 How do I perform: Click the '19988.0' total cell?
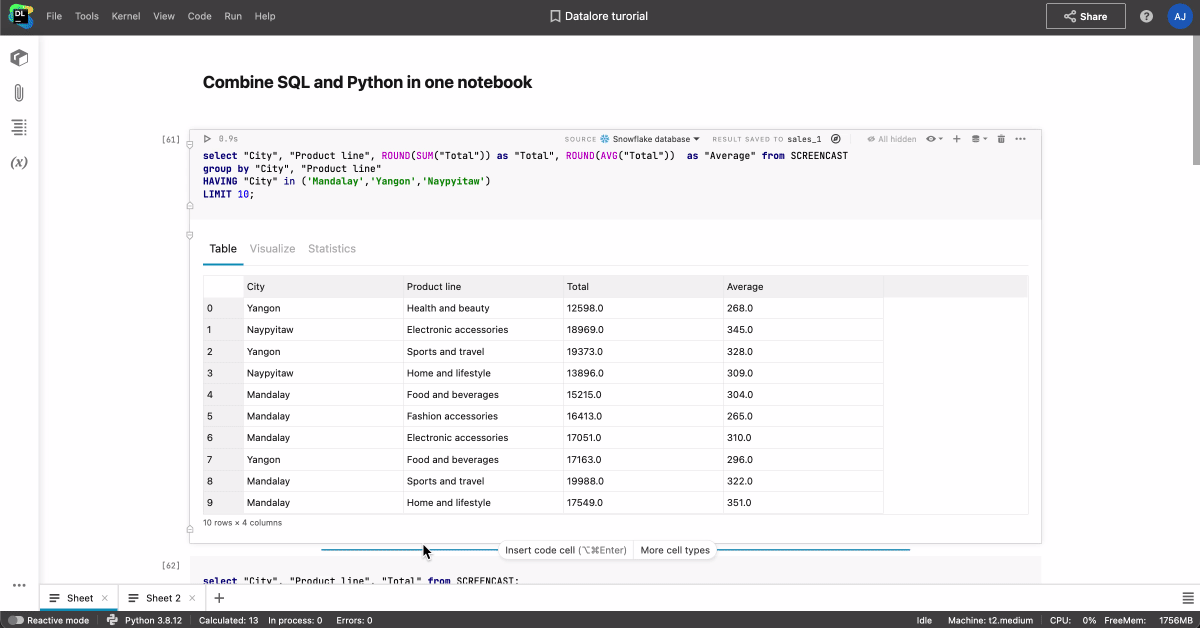[x=643, y=481]
